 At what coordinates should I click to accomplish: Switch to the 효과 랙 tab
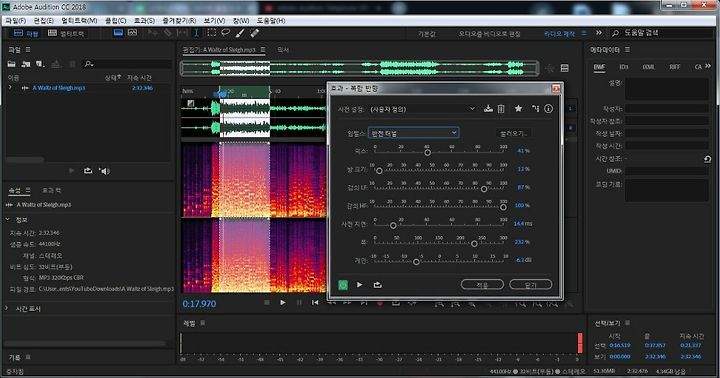(x=51, y=190)
